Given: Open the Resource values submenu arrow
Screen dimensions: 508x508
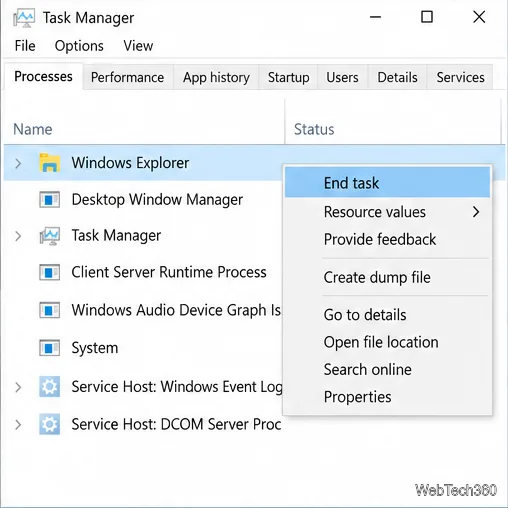Looking at the screenshot, I should tap(476, 212).
